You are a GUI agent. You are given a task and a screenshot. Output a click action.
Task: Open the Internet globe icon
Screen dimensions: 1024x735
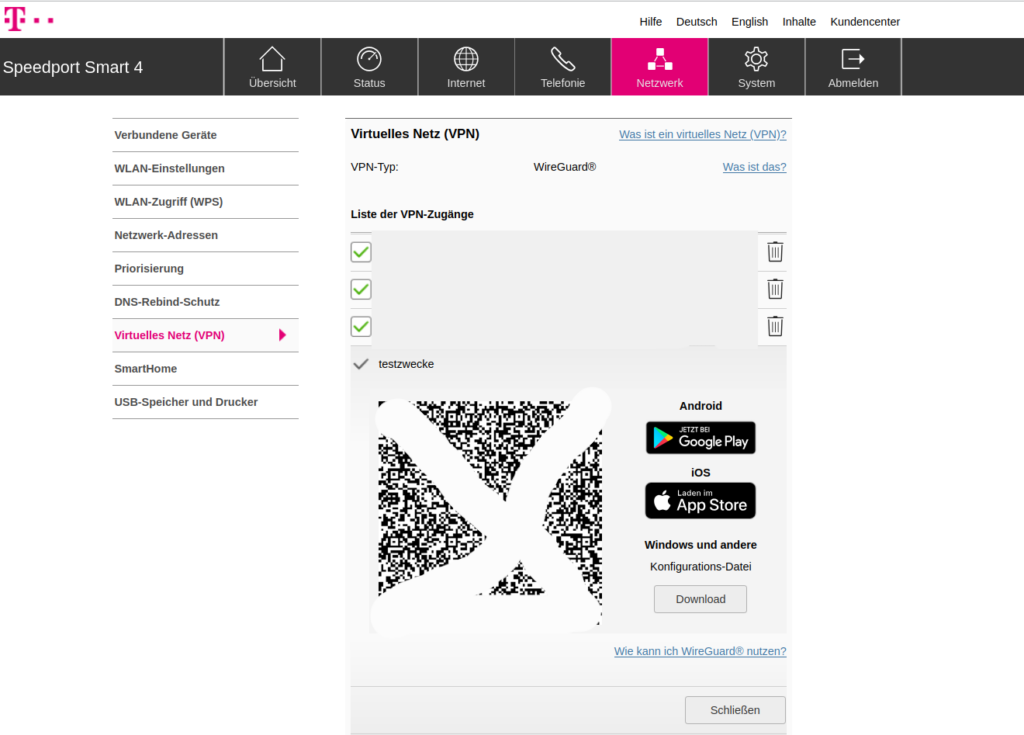(466, 59)
